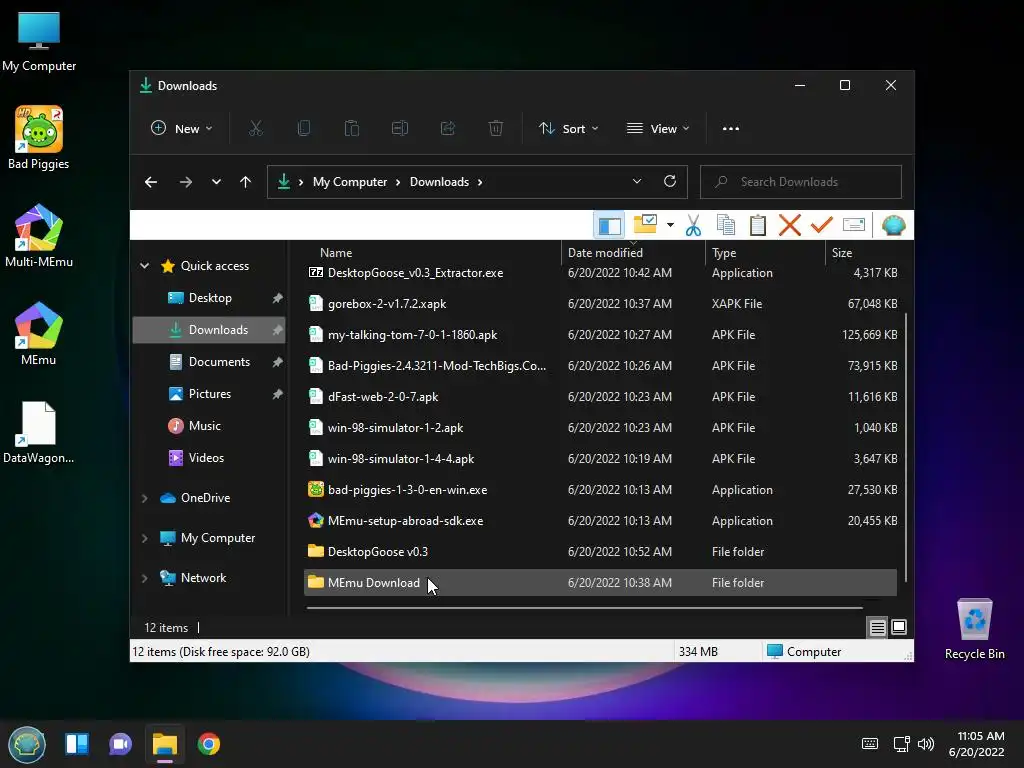Open the dropdown arrow beside the folder options icon
The width and height of the screenshot is (1024, 768).
click(670, 225)
